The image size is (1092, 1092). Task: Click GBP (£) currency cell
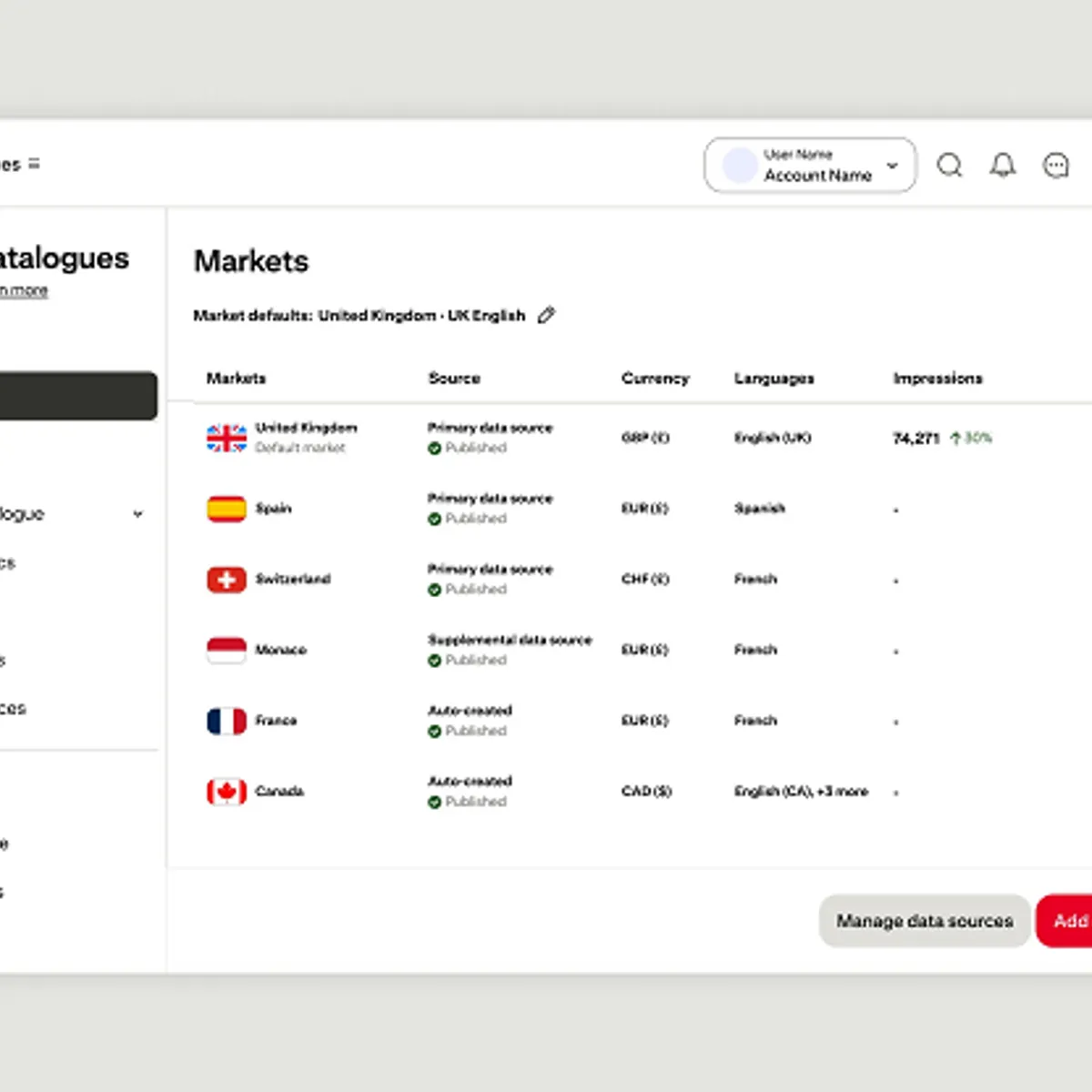tap(645, 438)
